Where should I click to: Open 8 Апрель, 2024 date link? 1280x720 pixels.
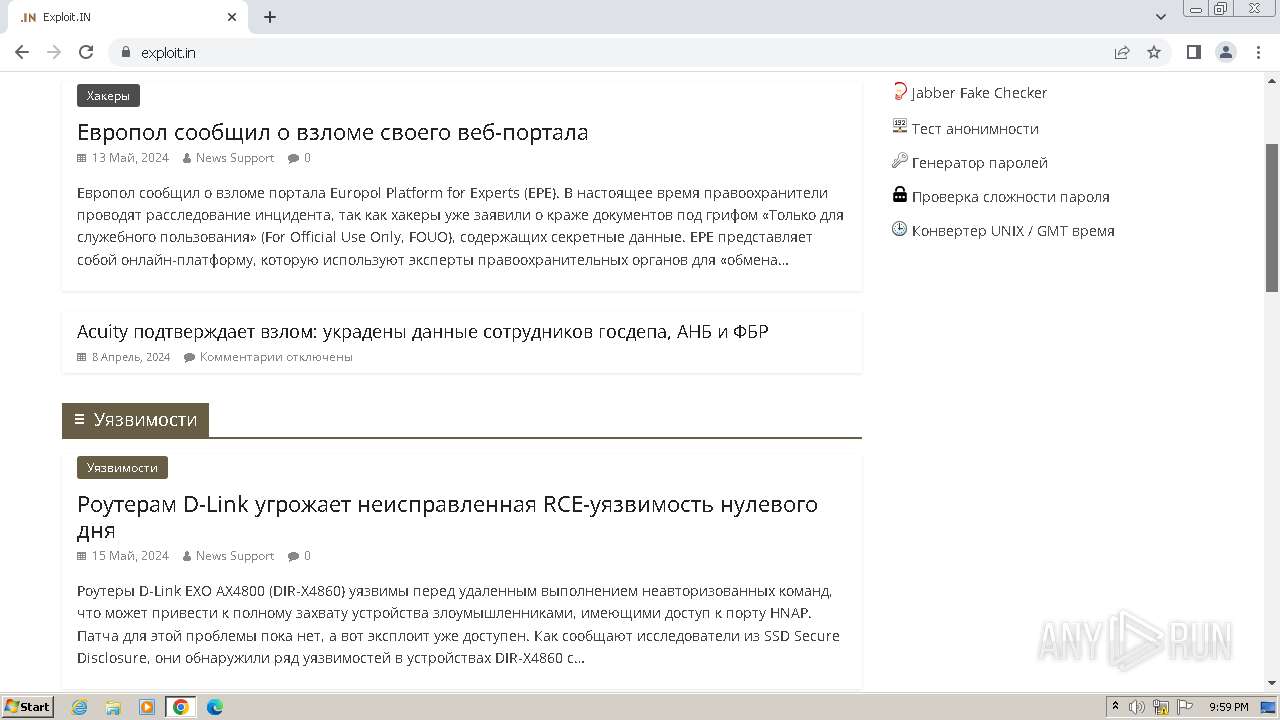coord(131,357)
